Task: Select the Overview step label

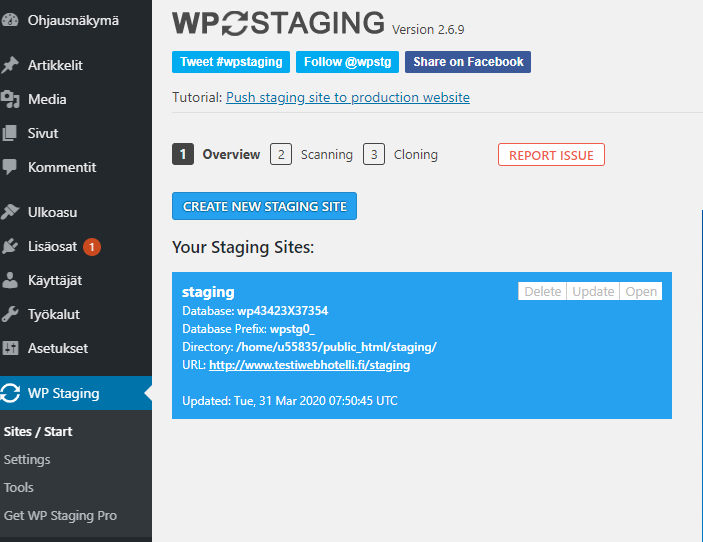Action: point(231,154)
